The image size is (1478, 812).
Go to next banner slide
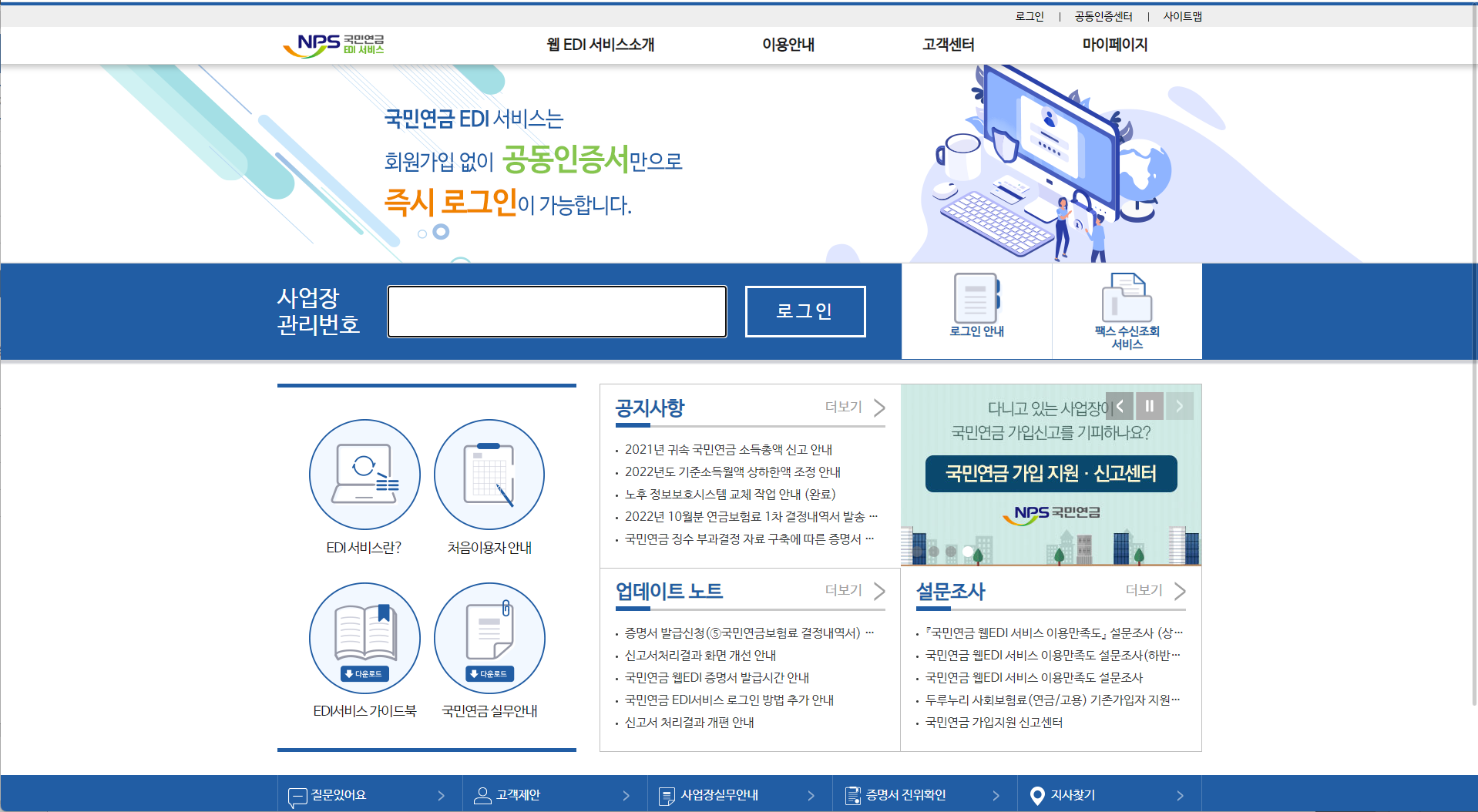1180,406
